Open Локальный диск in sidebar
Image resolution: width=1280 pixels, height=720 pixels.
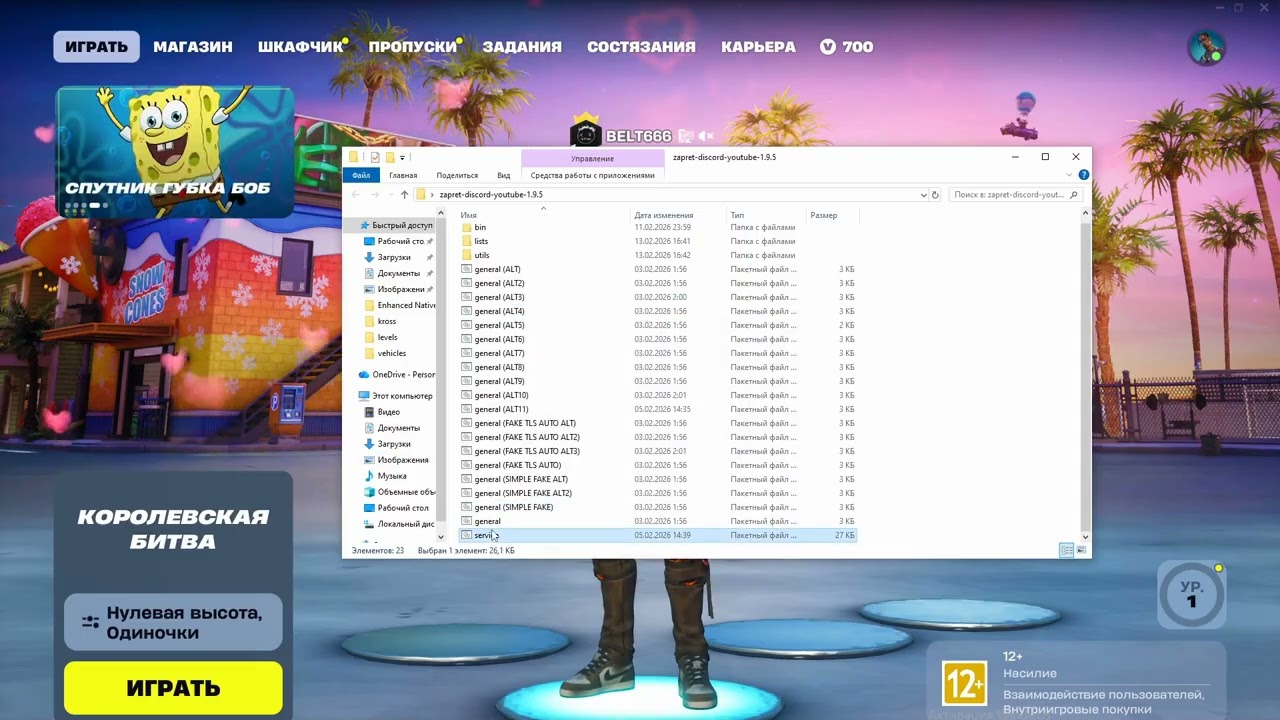click(399, 524)
